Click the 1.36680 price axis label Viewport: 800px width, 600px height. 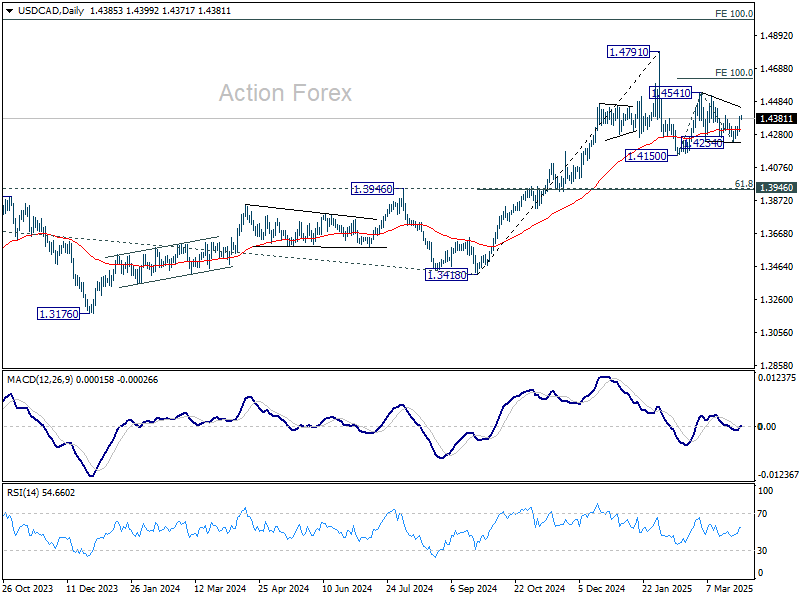click(x=776, y=233)
